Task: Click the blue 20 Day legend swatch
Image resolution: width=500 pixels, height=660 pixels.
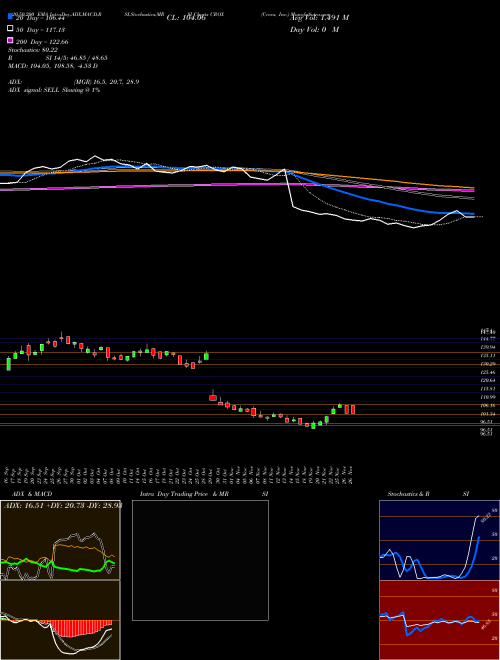Action: [11, 16]
